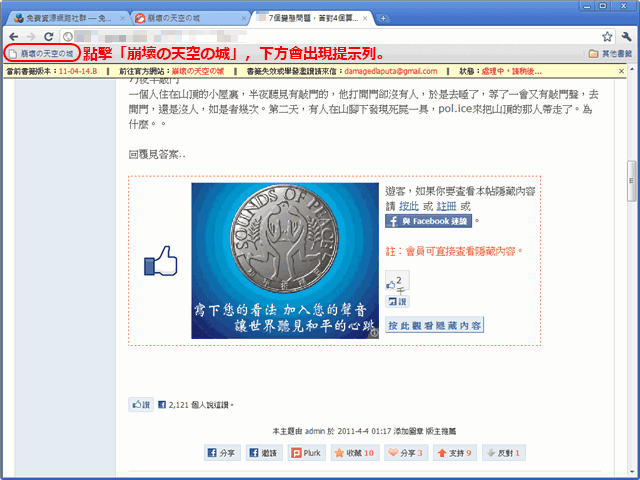Click the small 讚 like button under count
640x480 pixels.
click(397, 302)
